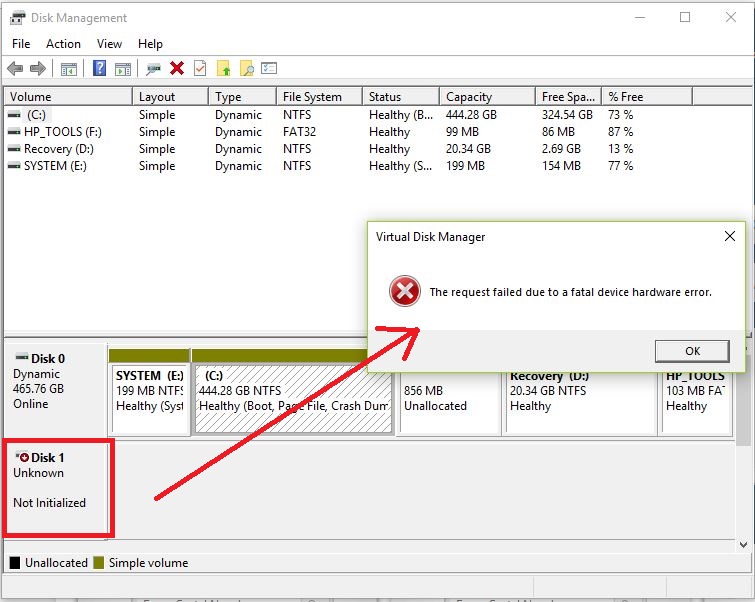Open the Help menu
The image size is (755, 602).
150,44
